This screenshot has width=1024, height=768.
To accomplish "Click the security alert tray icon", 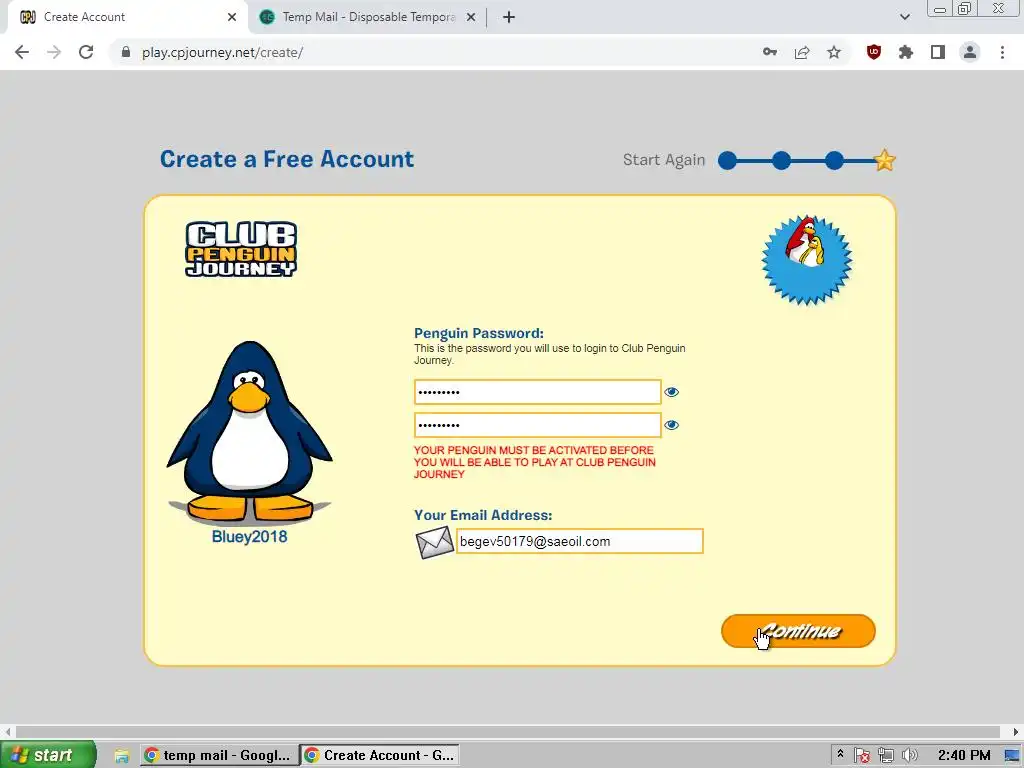I will point(862,756).
